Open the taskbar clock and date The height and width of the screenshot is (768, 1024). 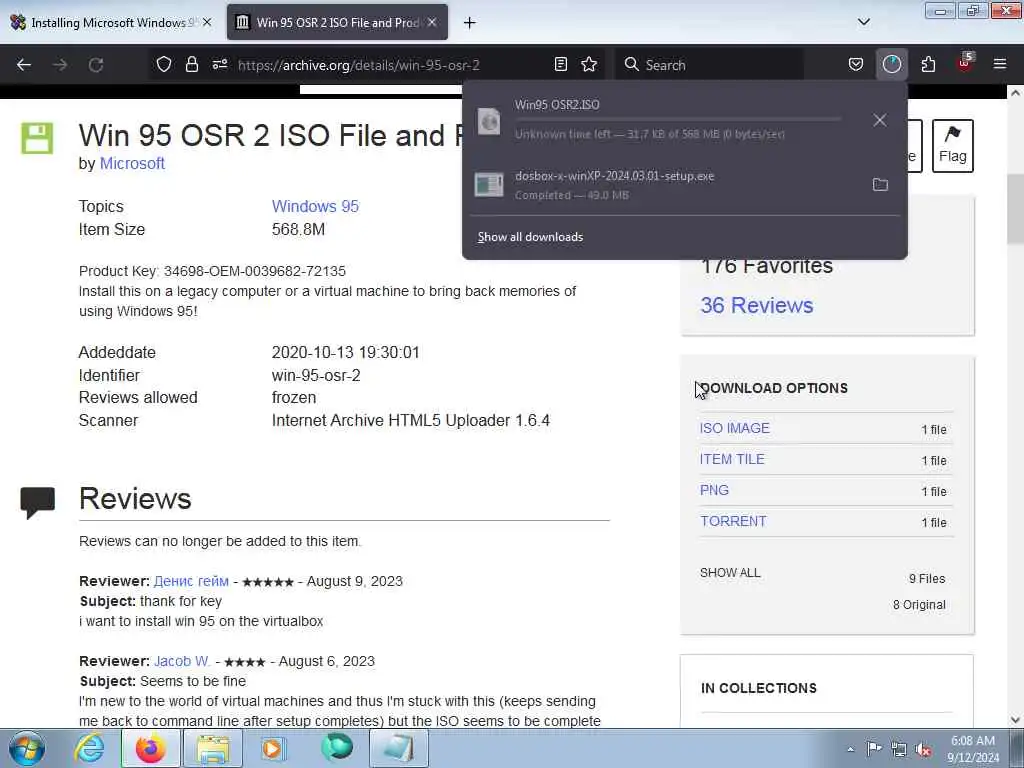(973, 749)
